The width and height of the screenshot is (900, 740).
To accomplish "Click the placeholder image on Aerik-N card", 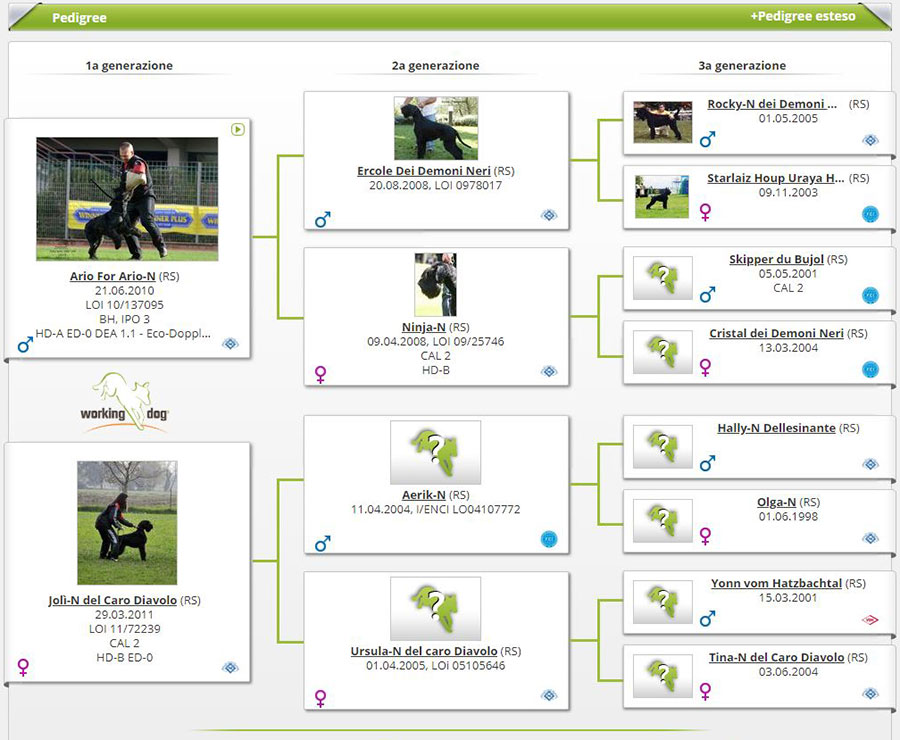I will (x=436, y=452).
